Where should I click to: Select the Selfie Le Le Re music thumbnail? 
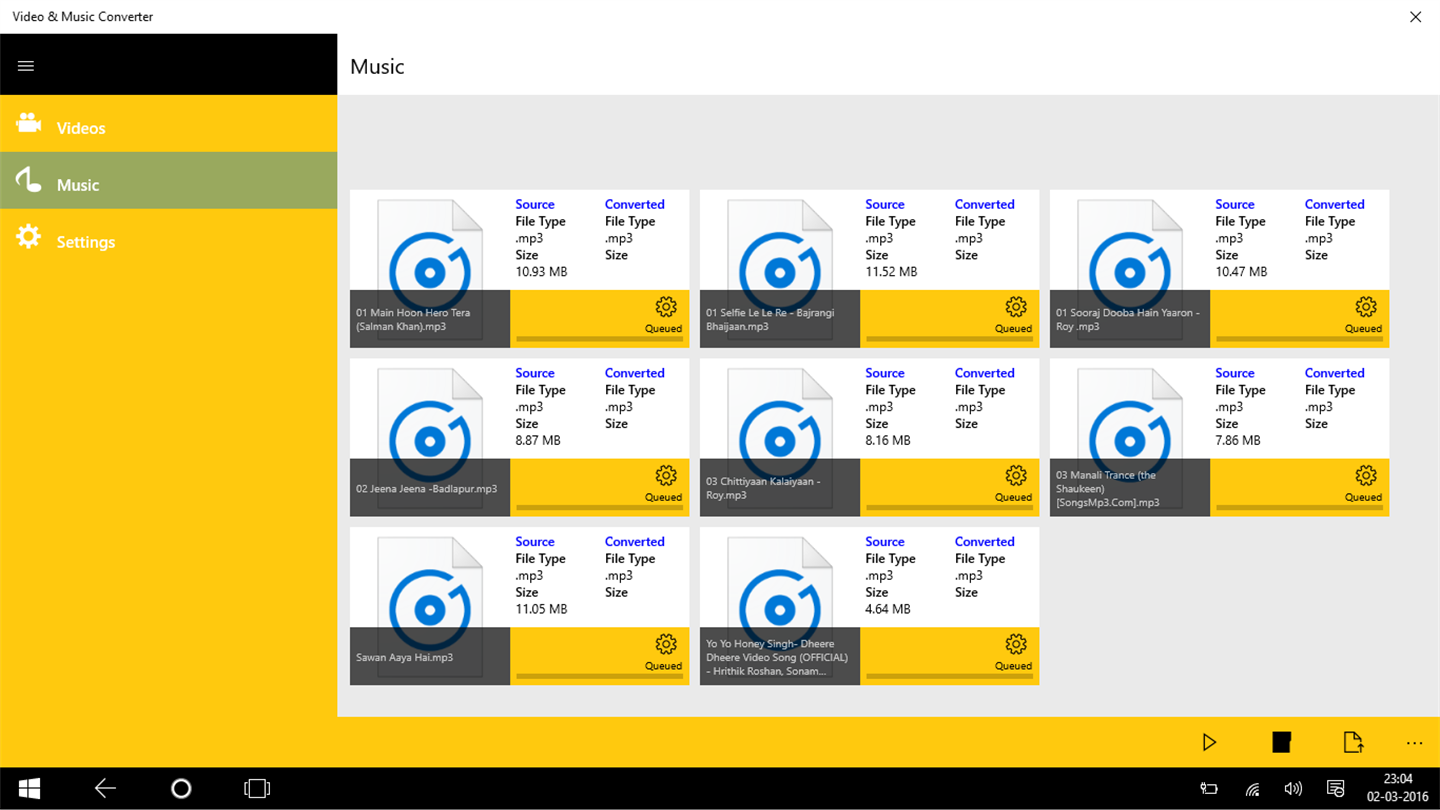(x=780, y=269)
